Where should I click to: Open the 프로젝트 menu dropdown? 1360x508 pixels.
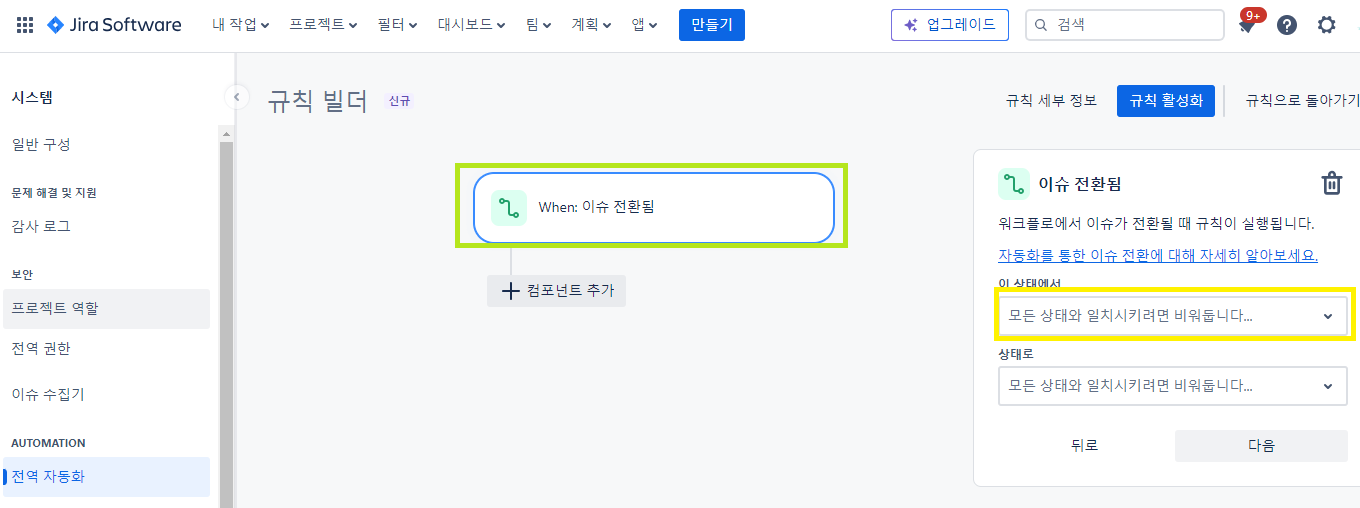click(x=324, y=25)
